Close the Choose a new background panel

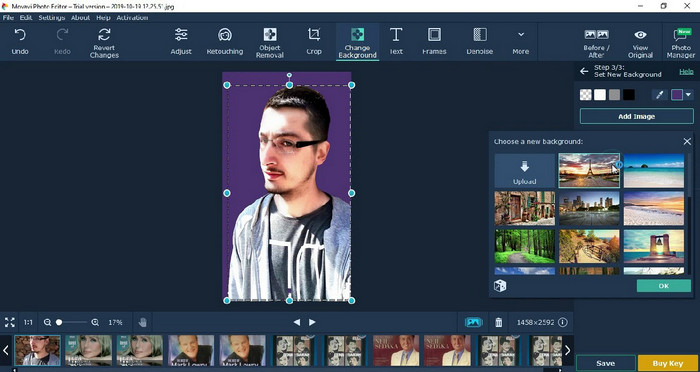point(687,142)
